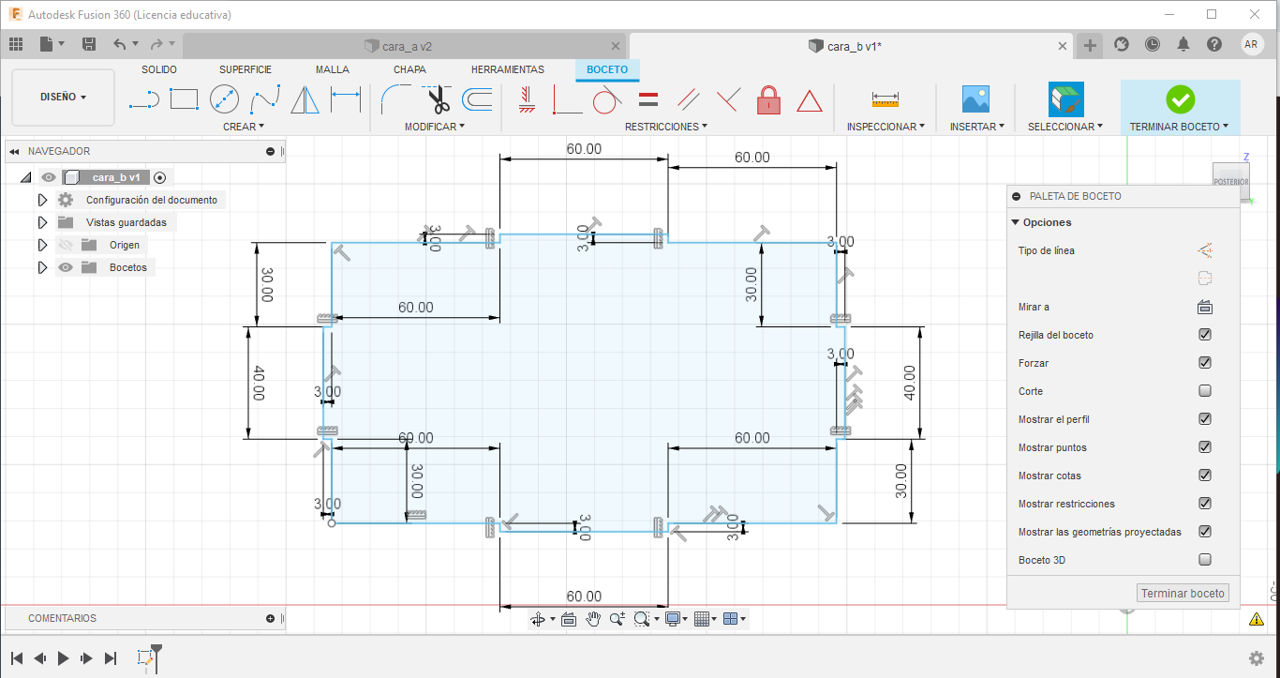Toggle Rejilla del boceto checkbox

(x=1205, y=335)
